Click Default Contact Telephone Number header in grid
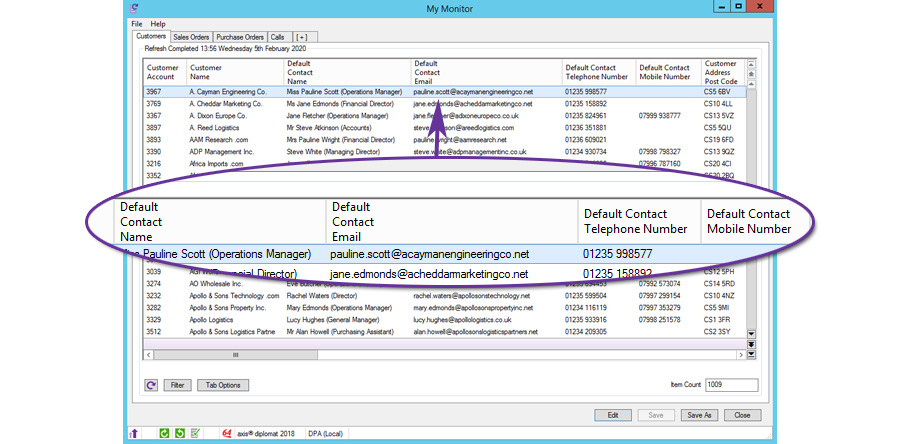The width and height of the screenshot is (900, 444). pyautogui.click(x=600, y=72)
